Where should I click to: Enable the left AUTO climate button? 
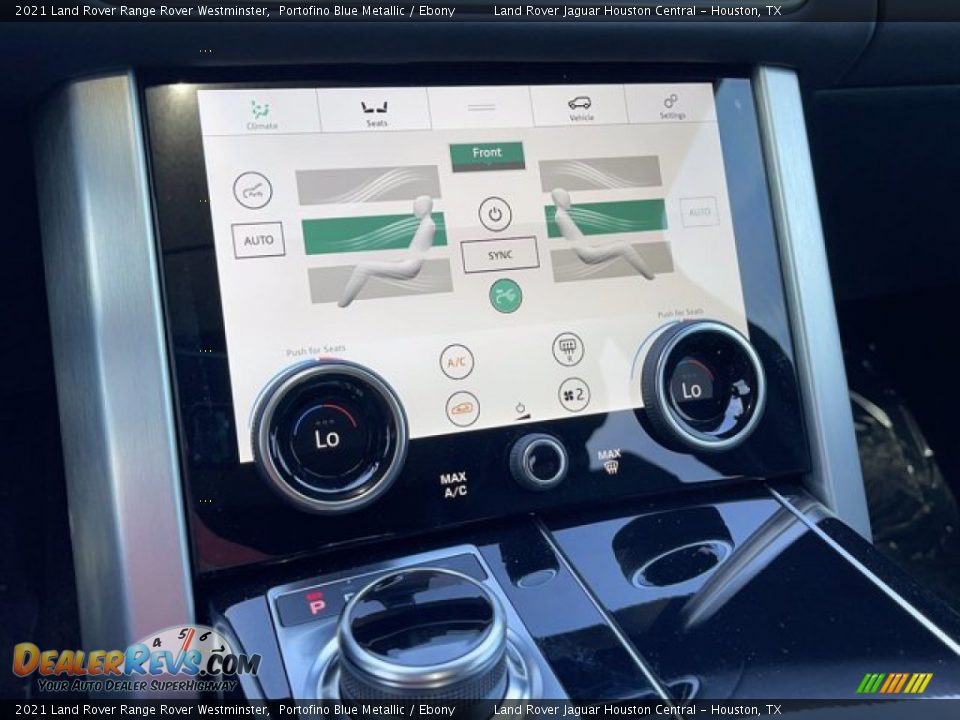point(258,240)
